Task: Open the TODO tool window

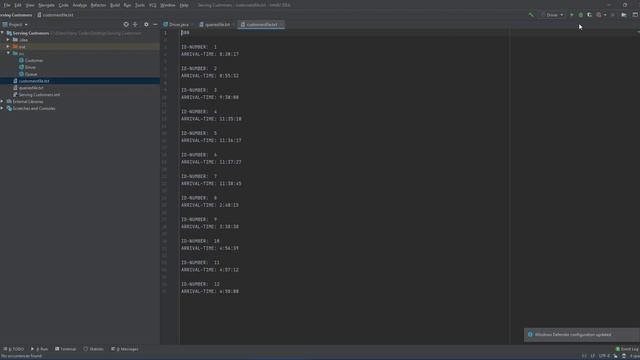Action: (13, 349)
